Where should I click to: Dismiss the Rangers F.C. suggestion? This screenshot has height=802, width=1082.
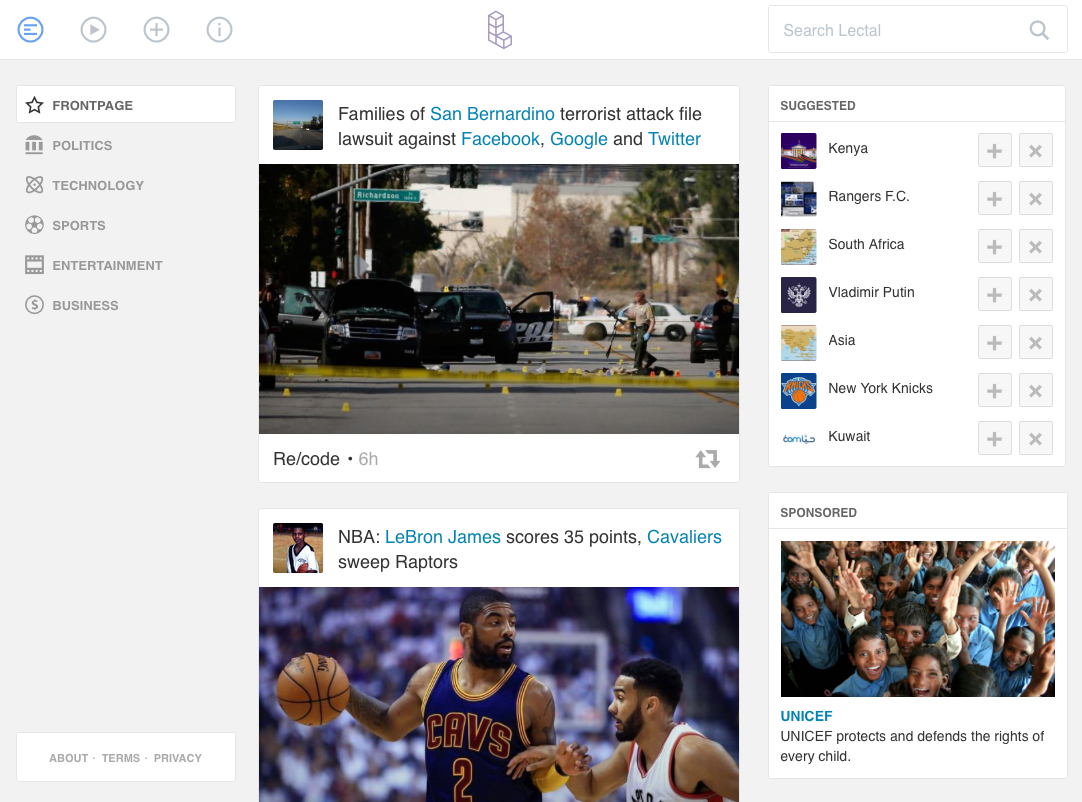(1035, 199)
